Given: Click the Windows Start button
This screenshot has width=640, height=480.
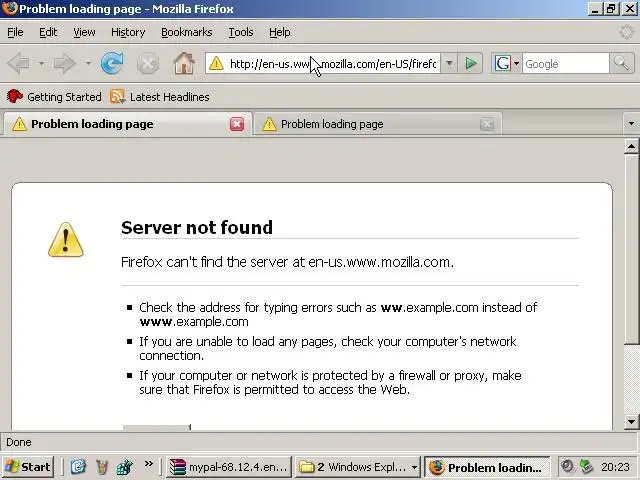Looking at the screenshot, I should point(28,467).
